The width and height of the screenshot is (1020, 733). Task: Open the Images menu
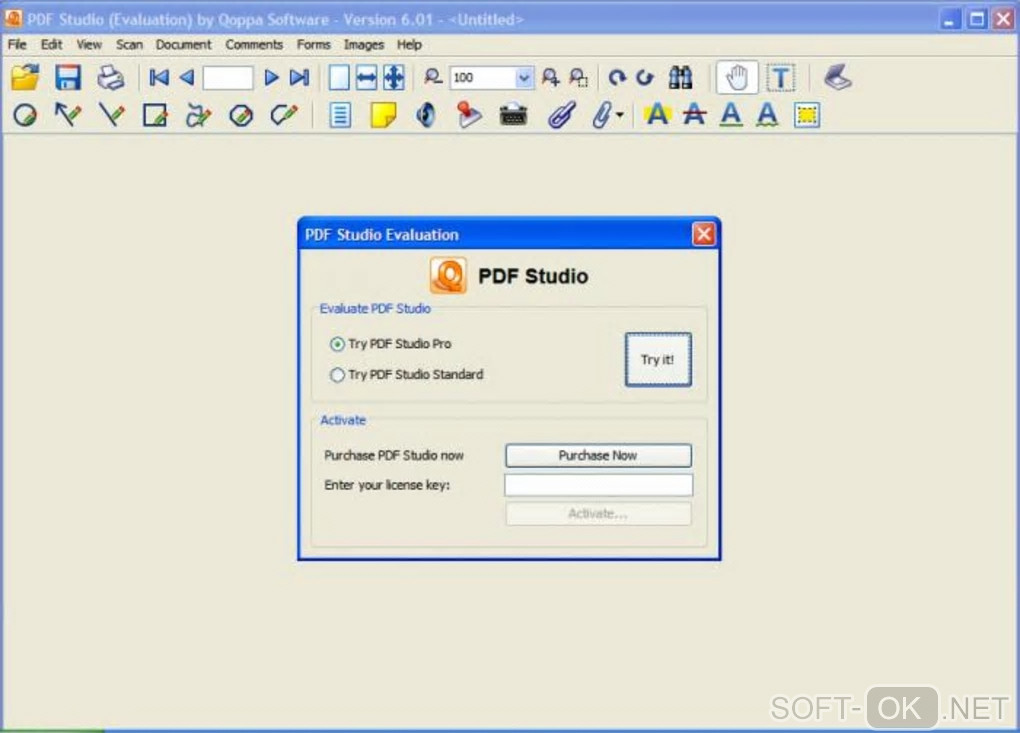pyautogui.click(x=364, y=44)
